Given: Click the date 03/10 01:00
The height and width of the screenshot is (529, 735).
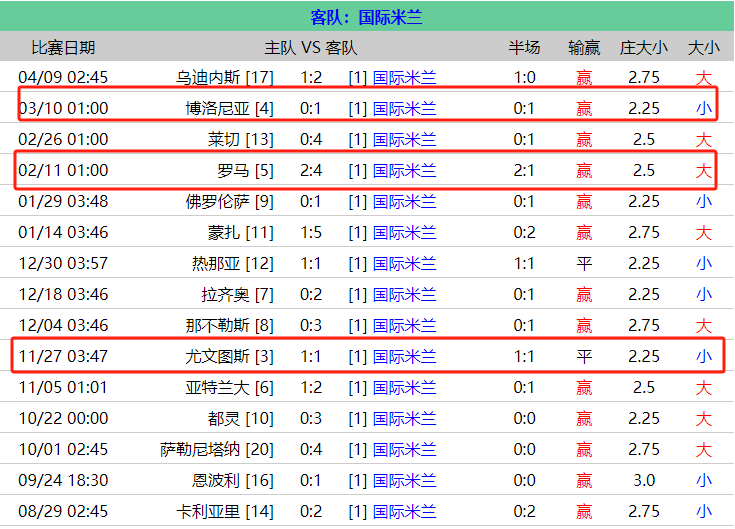Looking at the screenshot, I should (x=63, y=108).
